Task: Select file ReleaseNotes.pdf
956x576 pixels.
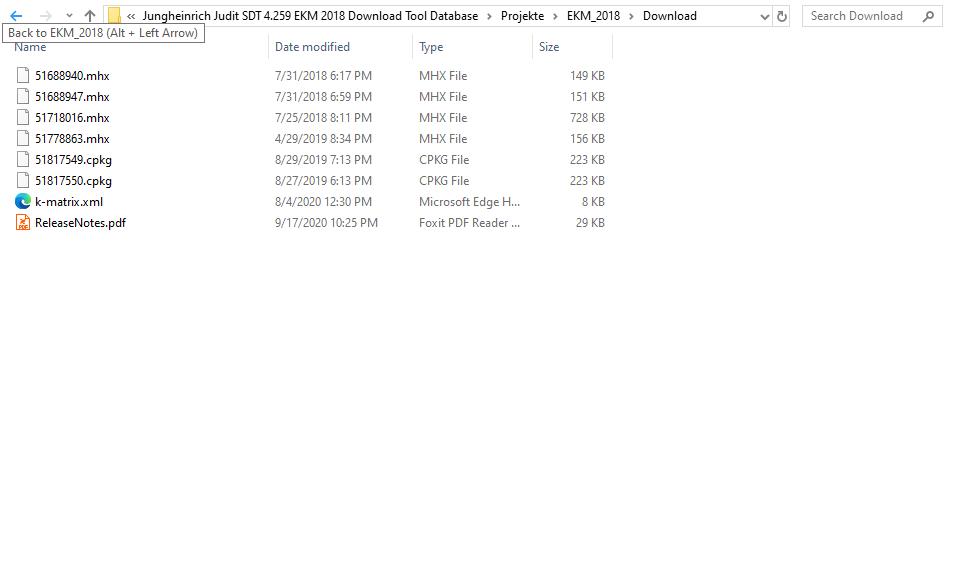Action: point(80,222)
